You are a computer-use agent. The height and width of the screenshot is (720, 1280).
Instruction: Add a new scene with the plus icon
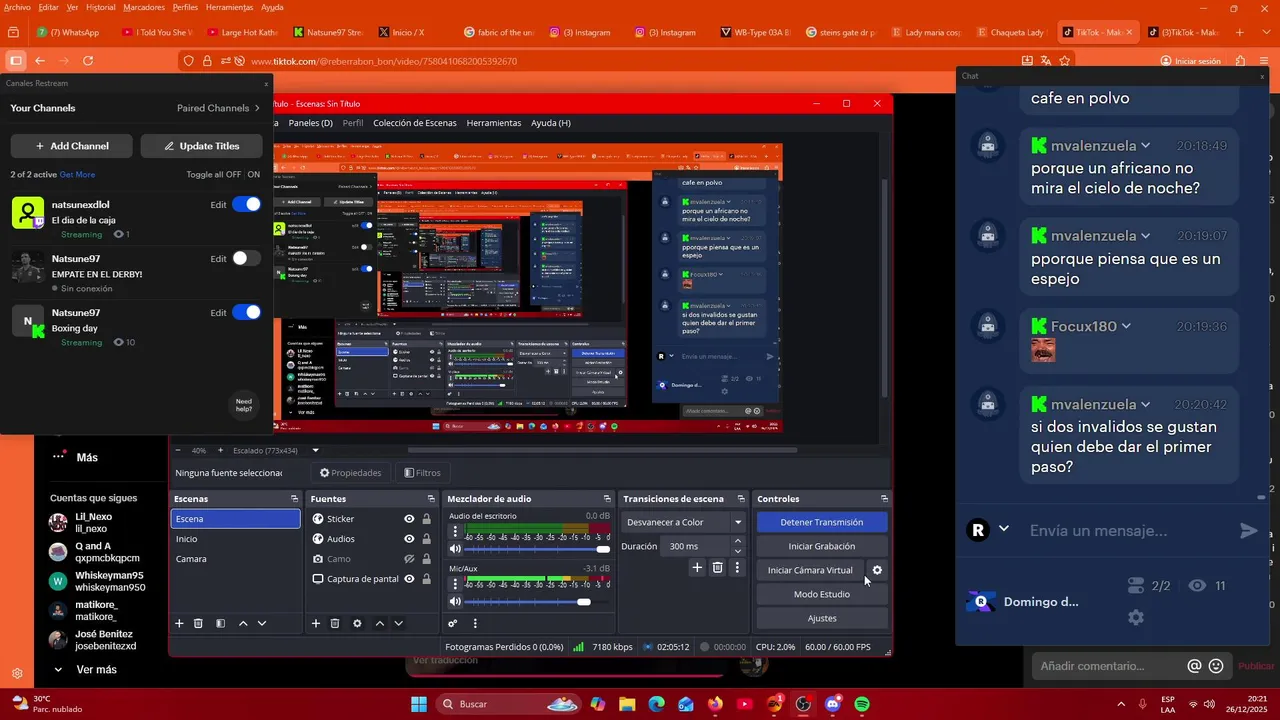pyautogui.click(x=179, y=623)
